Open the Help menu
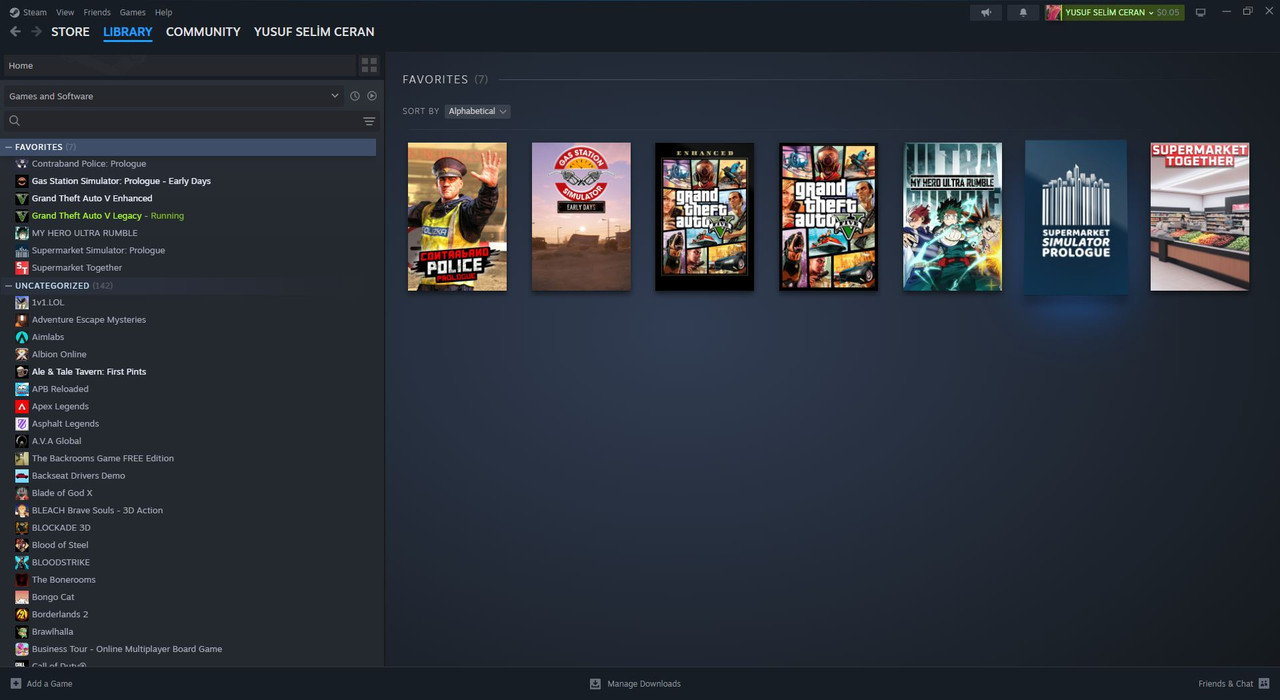Viewport: 1280px width, 700px height. [164, 12]
